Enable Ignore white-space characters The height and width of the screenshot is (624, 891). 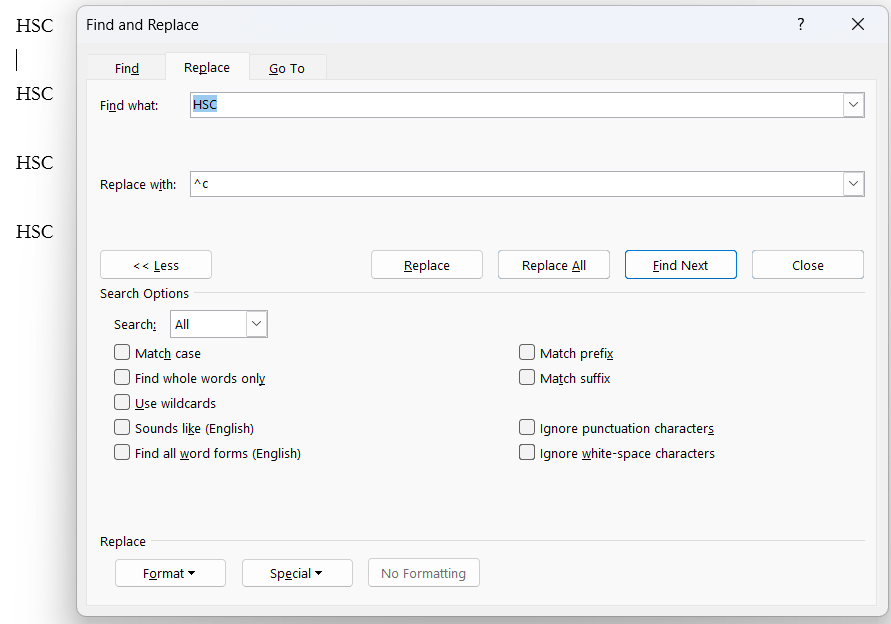527,452
